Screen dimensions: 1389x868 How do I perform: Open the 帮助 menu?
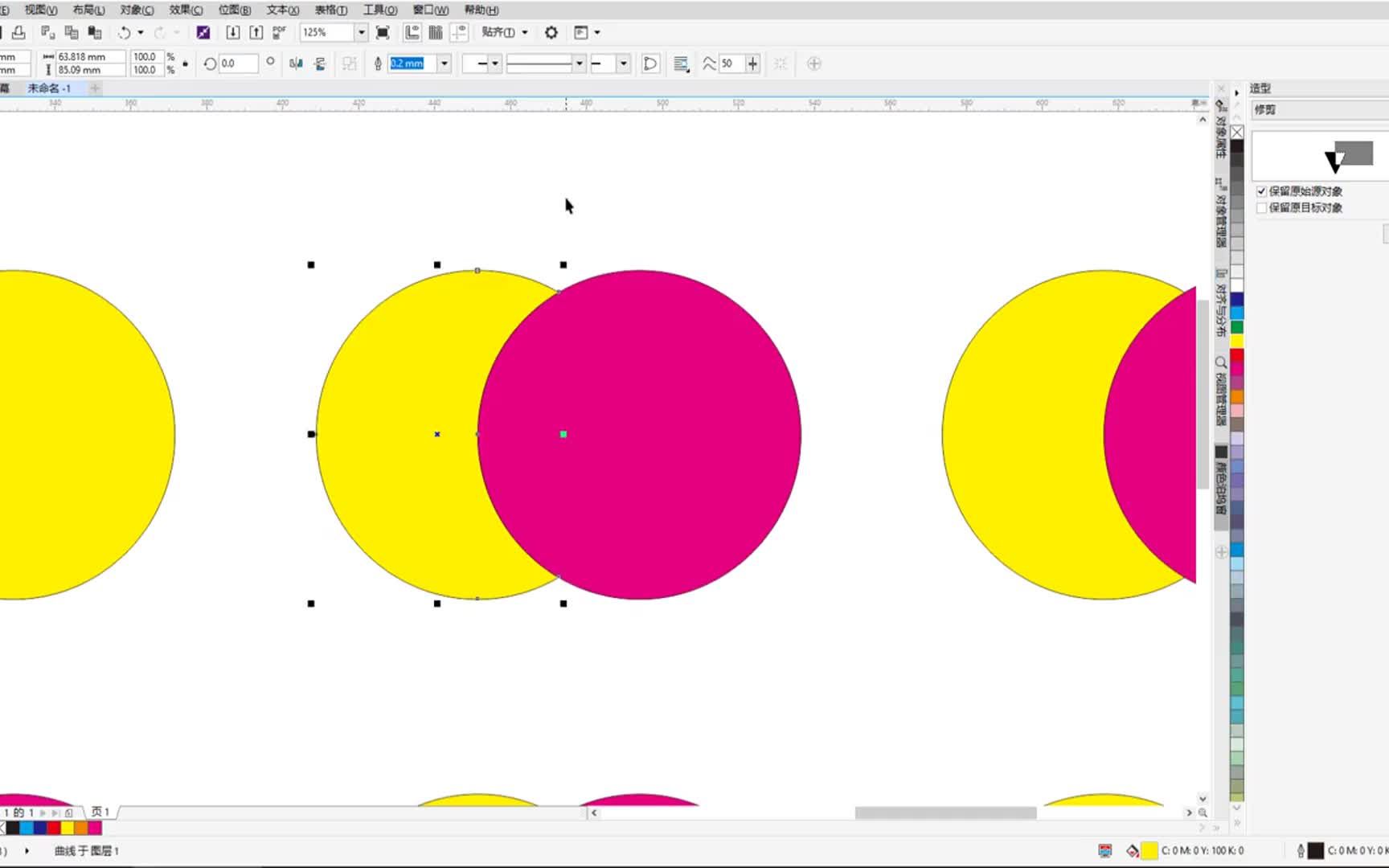tap(481, 10)
